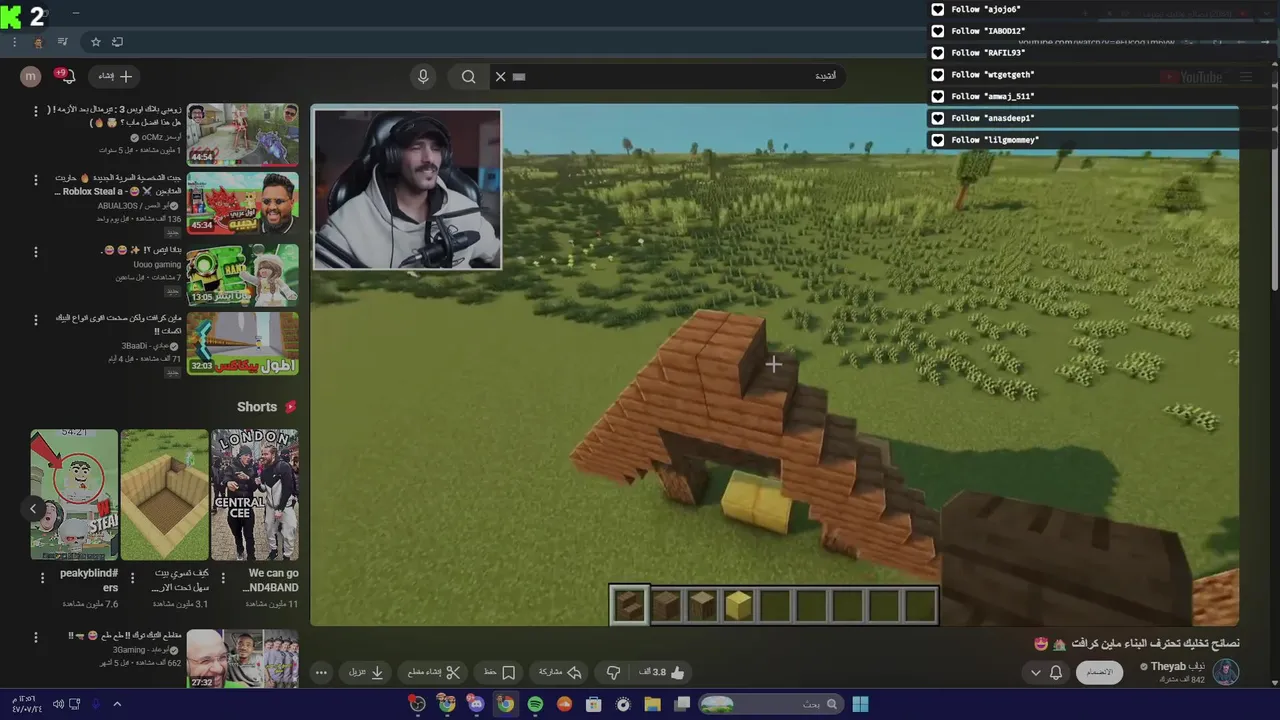
Task: Click the taskbar search box
Action: click(770, 704)
